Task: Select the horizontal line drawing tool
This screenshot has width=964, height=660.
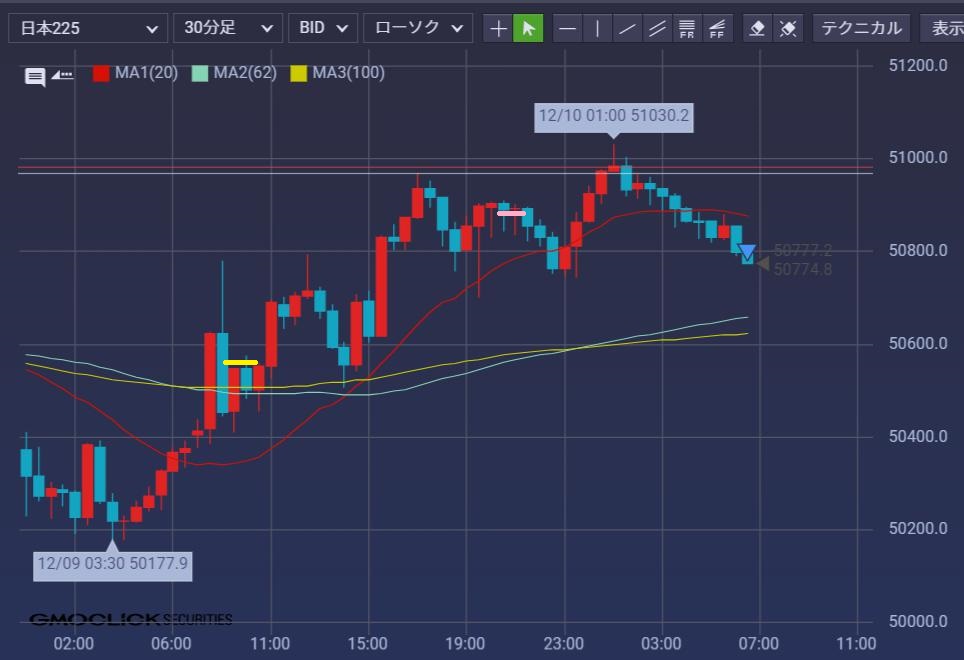Action: click(567, 28)
